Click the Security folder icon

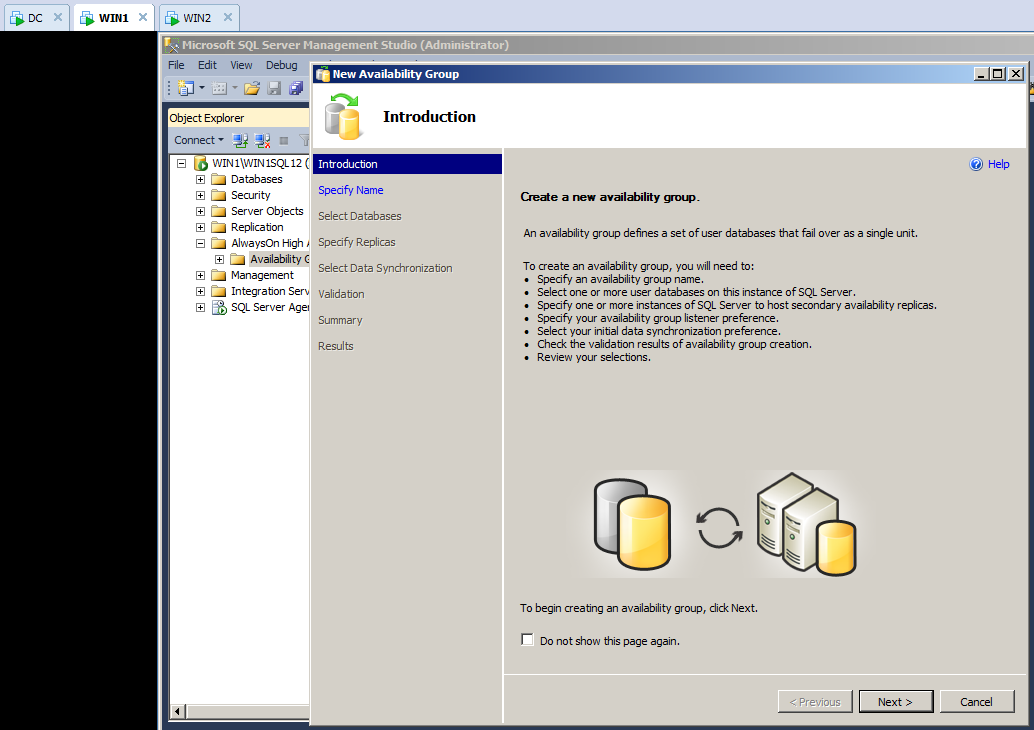(219, 195)
